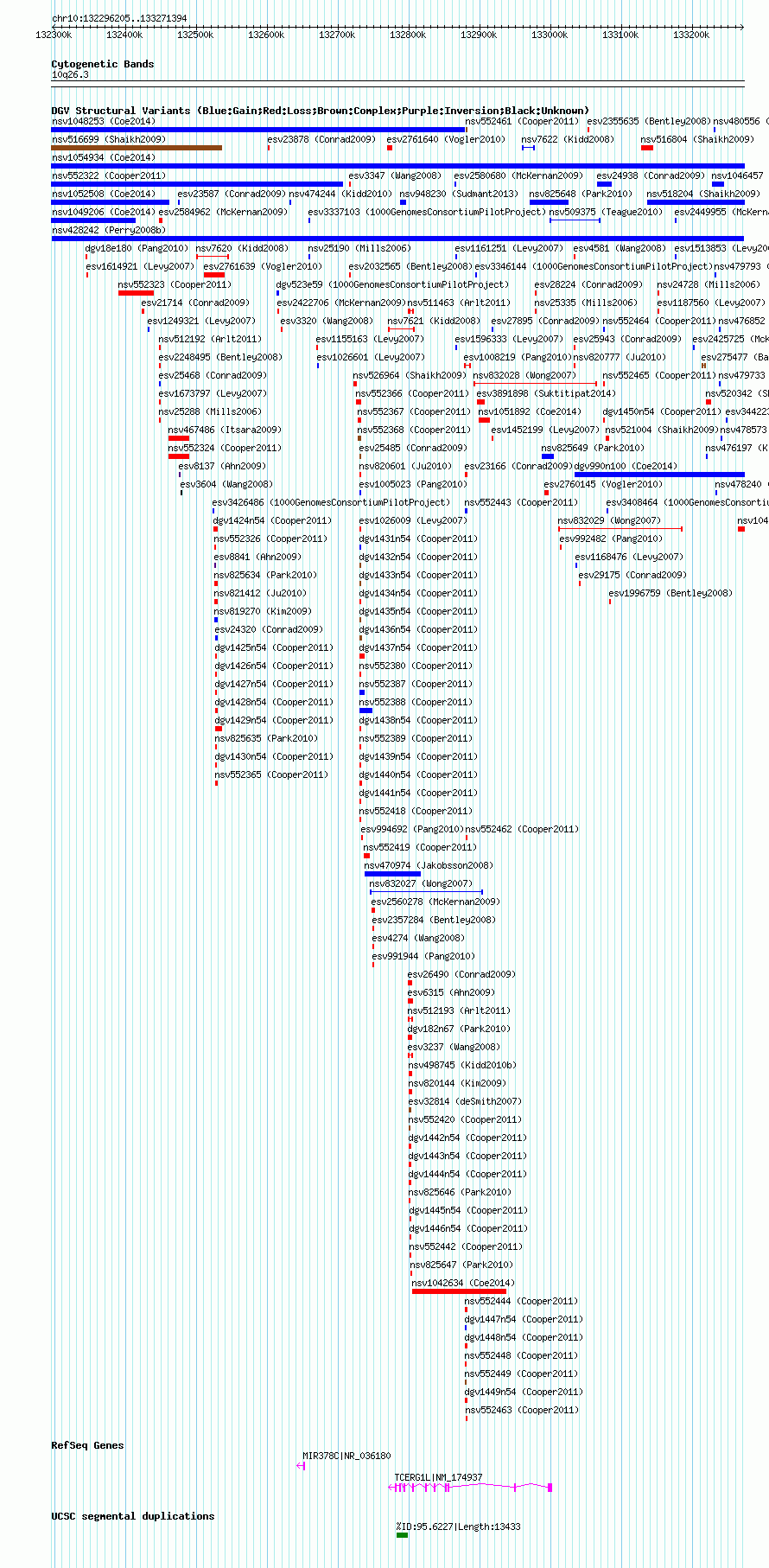Click variant esv23878 (Conrad2009)
This screenshot has height=1568, width=769.
click(321, 139)
